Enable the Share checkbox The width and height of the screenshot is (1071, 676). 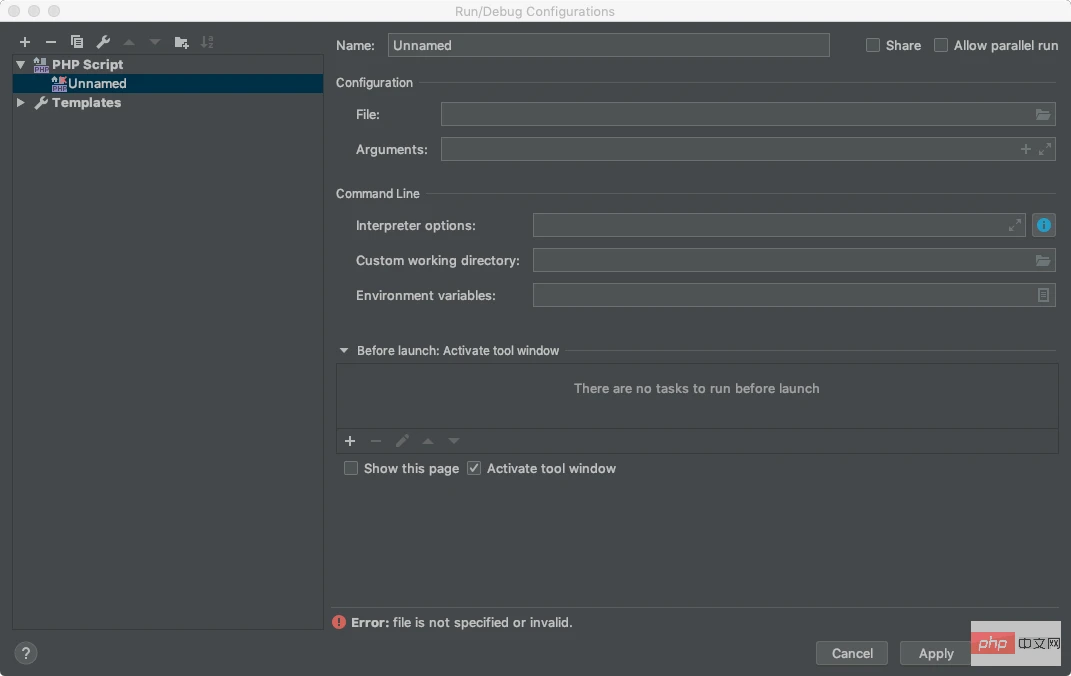point(873,45)
